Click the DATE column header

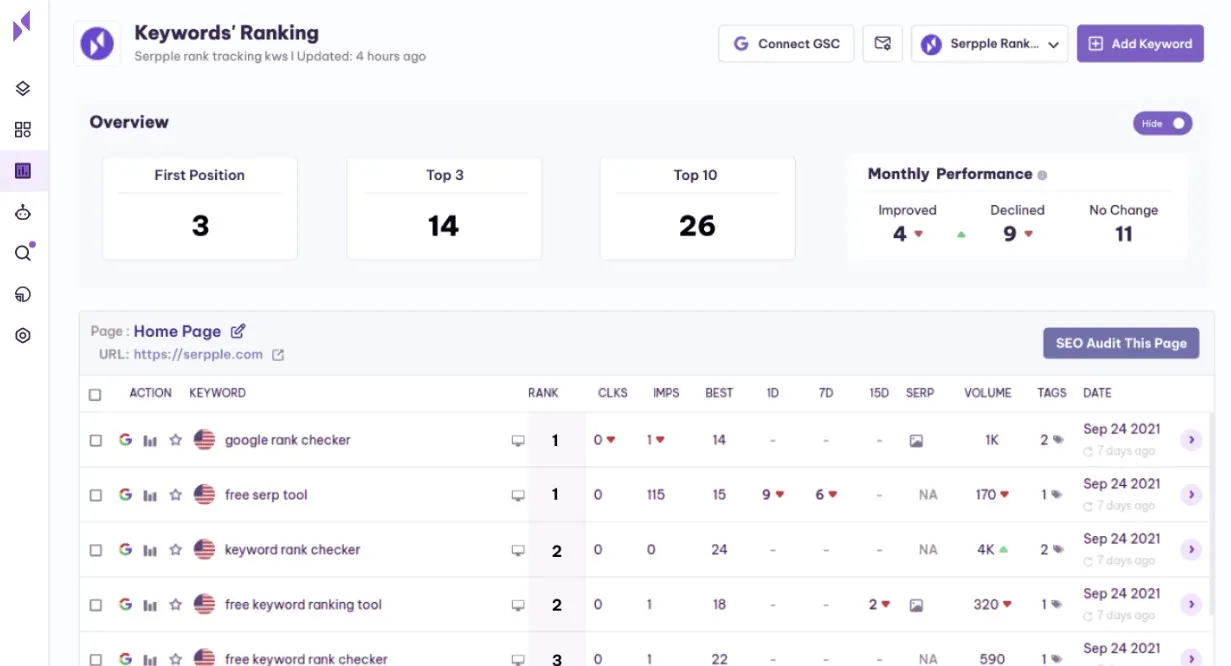point(1097,393)
